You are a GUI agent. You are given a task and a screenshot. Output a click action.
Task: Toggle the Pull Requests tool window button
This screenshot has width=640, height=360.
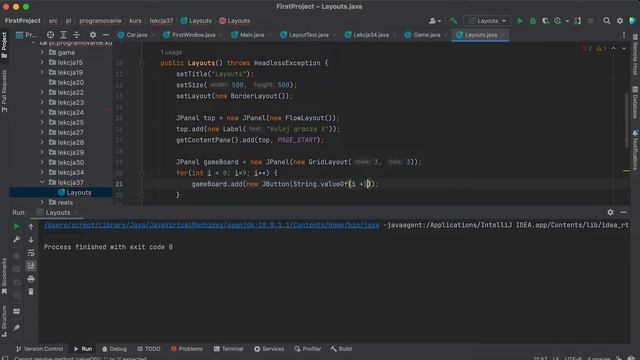coord(4,91)
